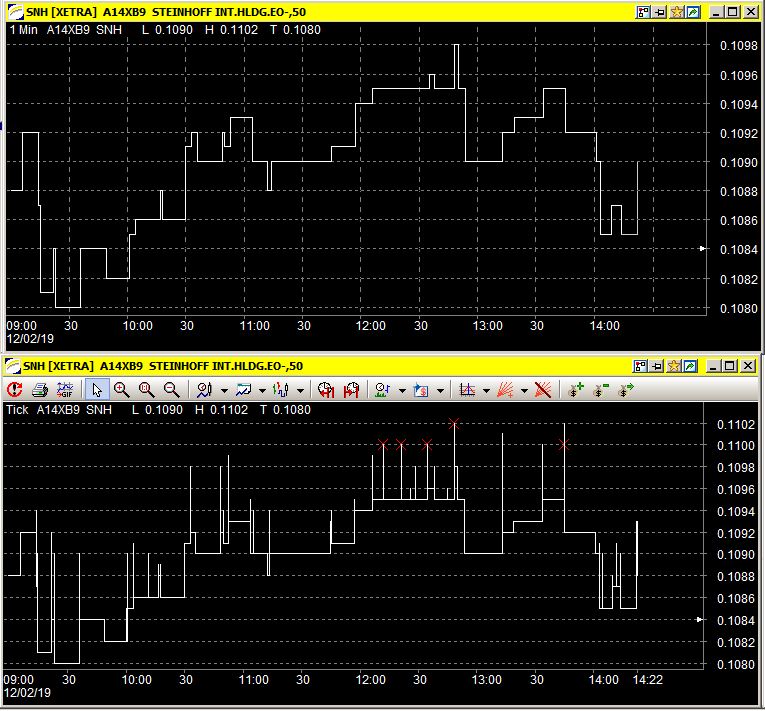The height and width of the screenshot is (711, 765).
Task: Click green arrow export icon in 1 Min chart titlebar
Action: (693, 12)
